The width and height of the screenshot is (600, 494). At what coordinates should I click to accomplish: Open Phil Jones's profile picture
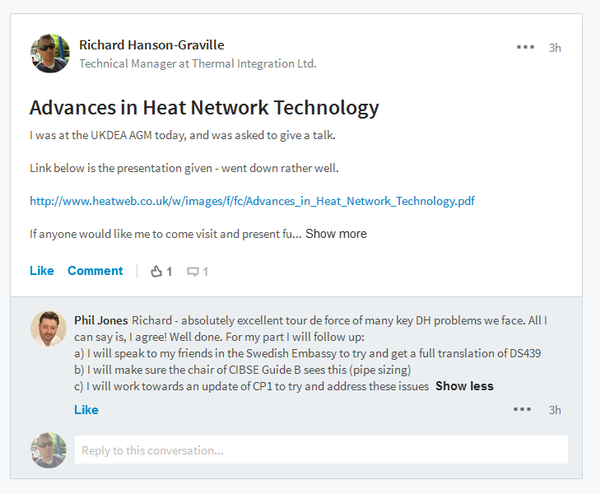pyautogui.click(x=49, y=329)
